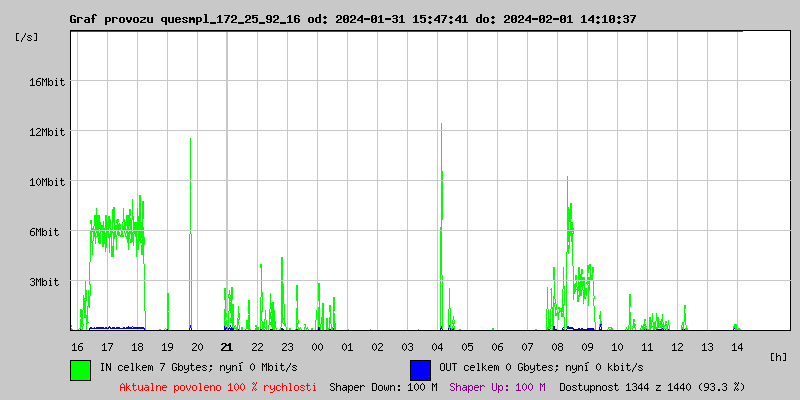
Task: Click the [h] hours unit label
Action: 778,357
